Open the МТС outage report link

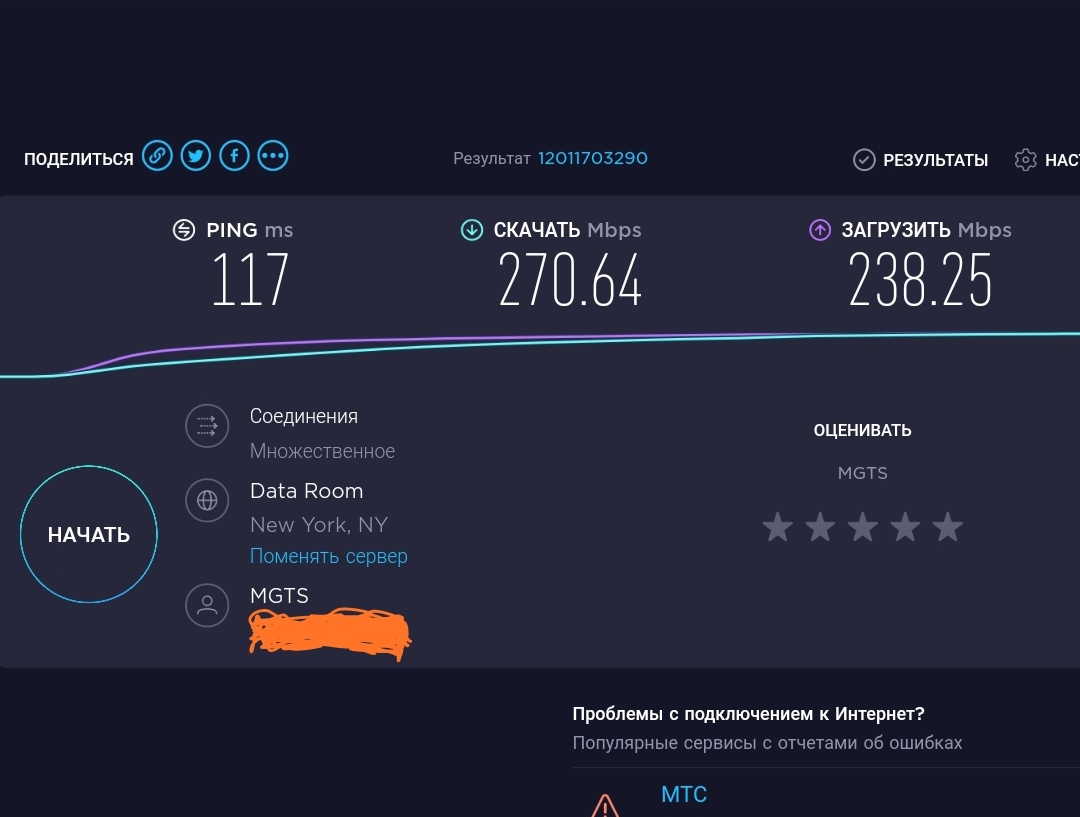click(x=684, y=795)
